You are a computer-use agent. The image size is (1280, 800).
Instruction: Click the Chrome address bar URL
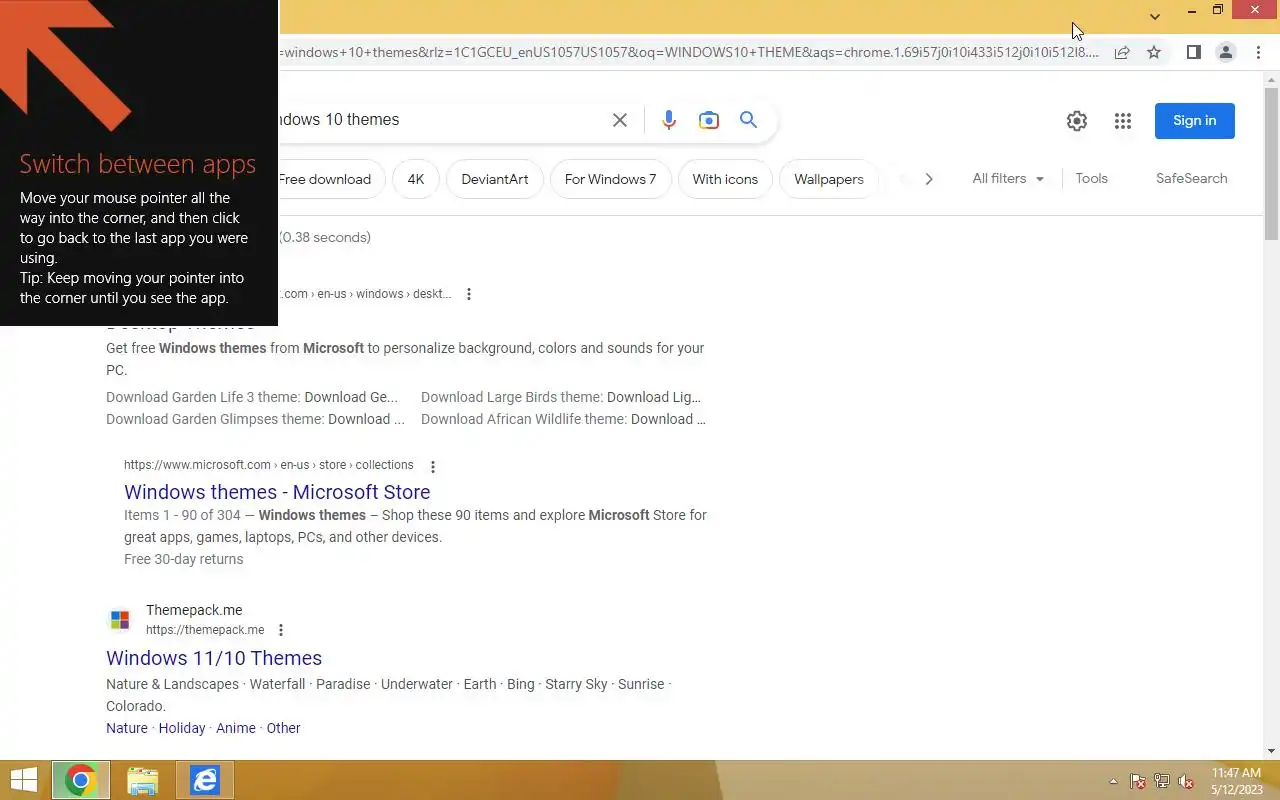point(690,52)
